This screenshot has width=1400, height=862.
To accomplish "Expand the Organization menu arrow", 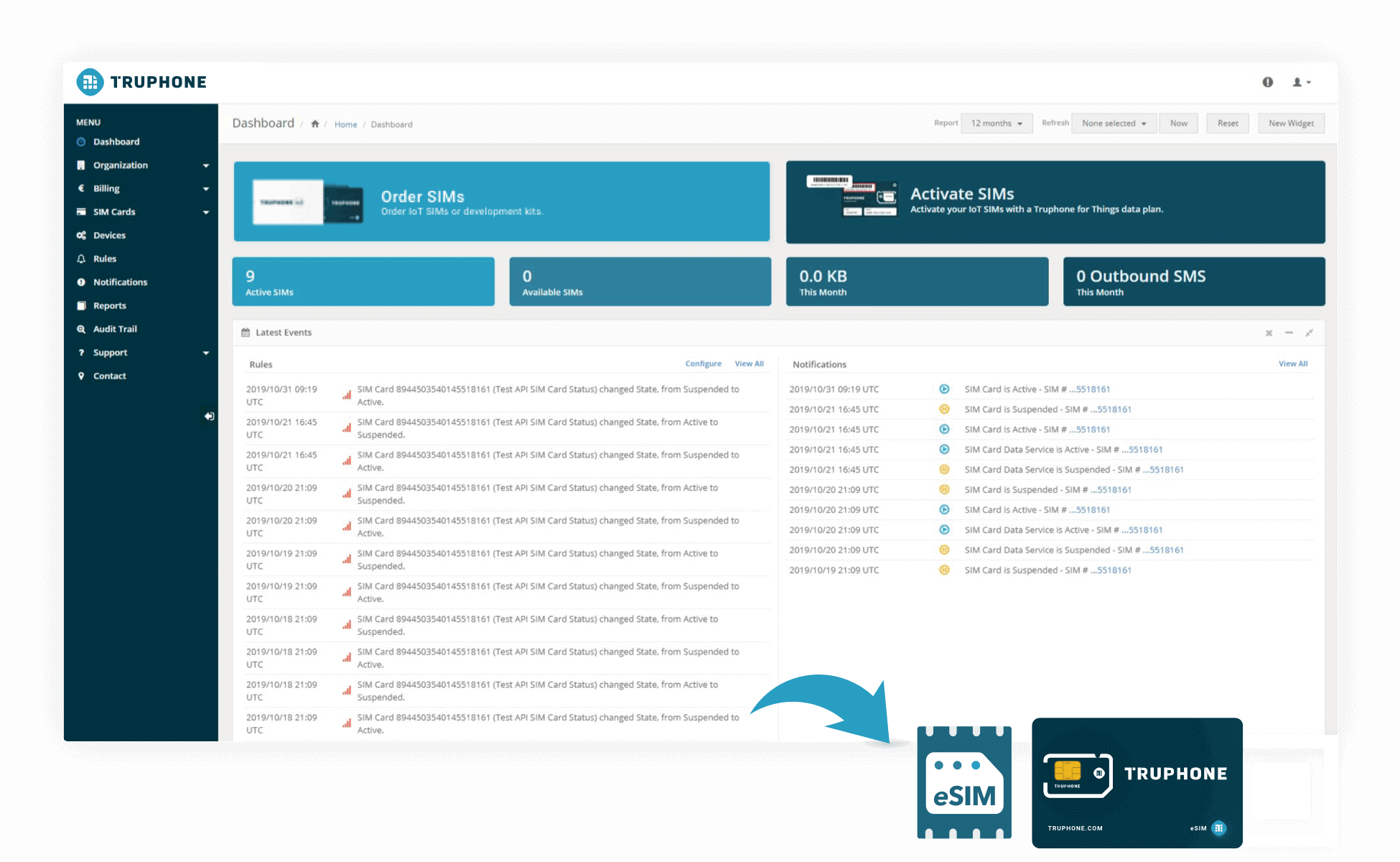I will (206, 166).
